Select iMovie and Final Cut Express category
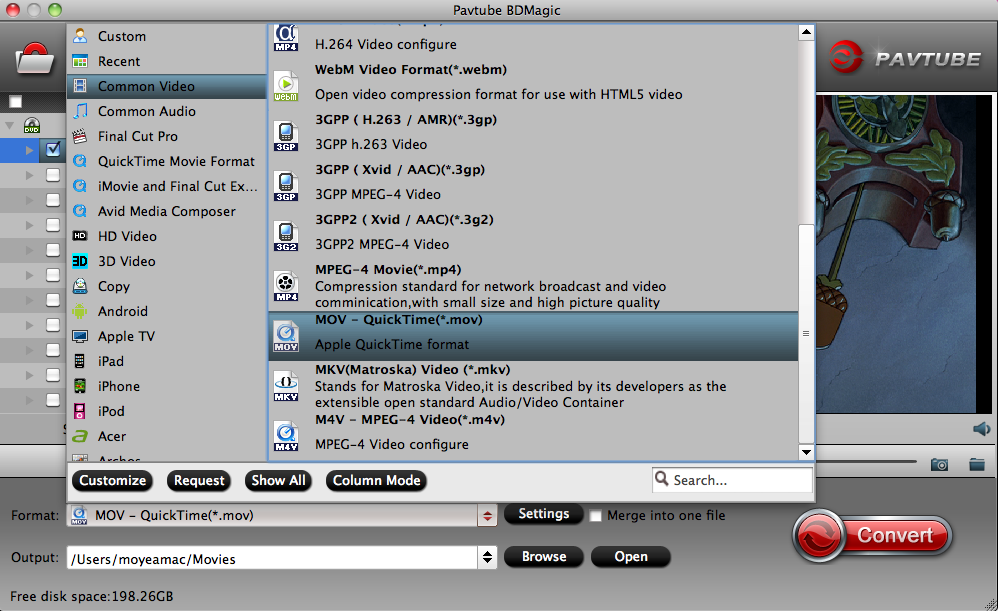This screenshot has width=998, height=611. click(167, 186)
